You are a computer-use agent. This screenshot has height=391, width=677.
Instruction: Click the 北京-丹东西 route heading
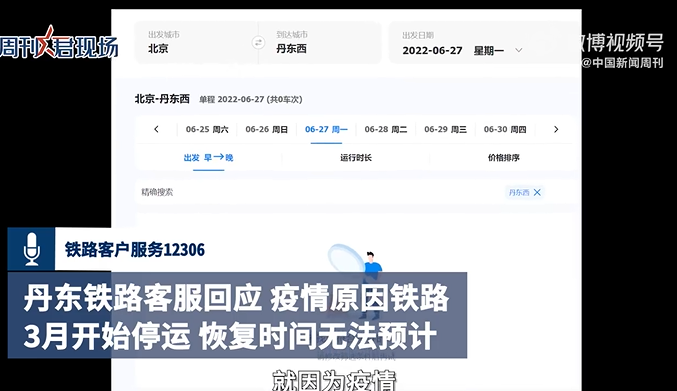(x=162, y=99)
